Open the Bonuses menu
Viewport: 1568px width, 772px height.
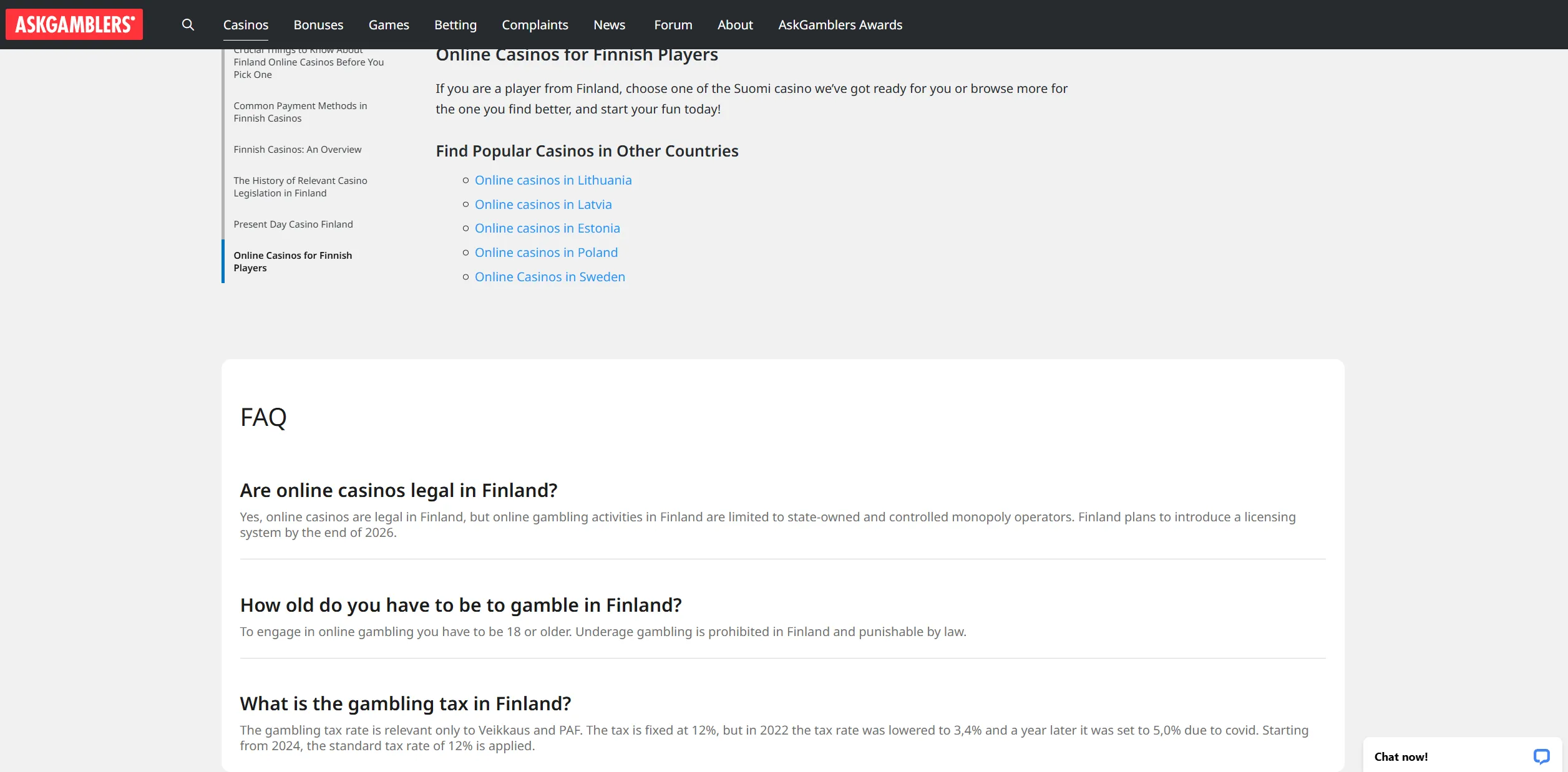pos(318,25)
